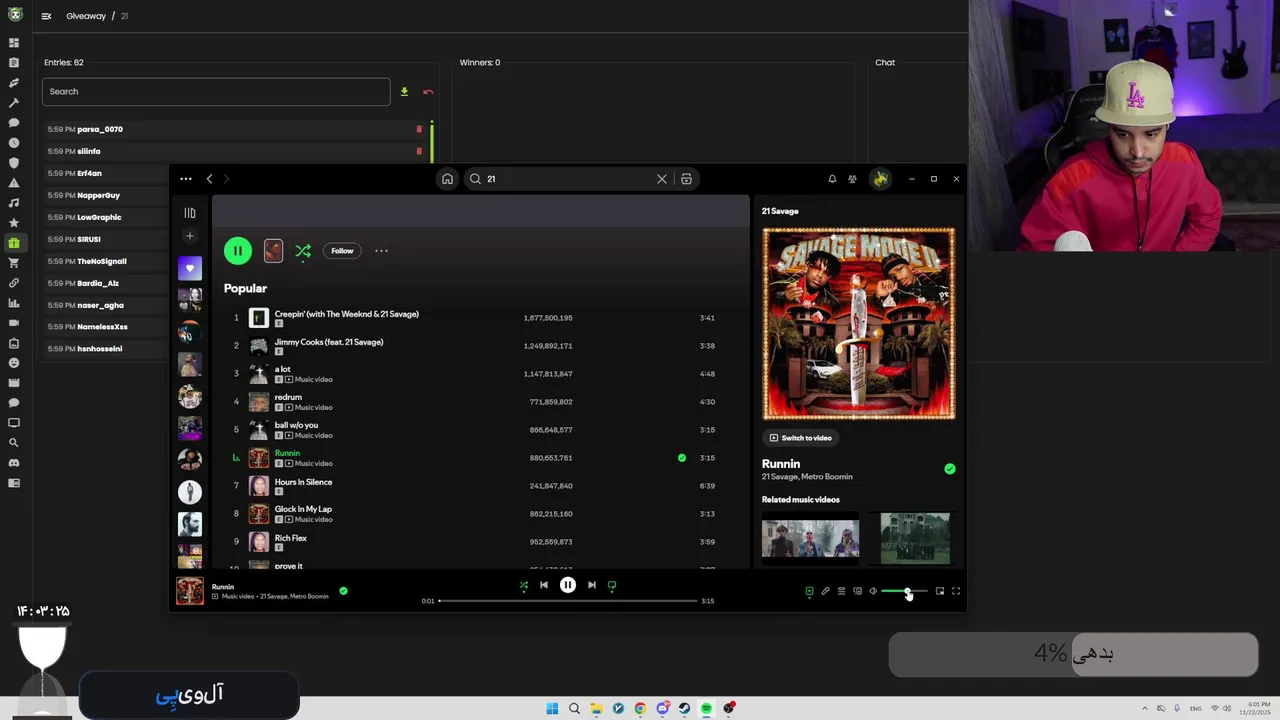Mute the Spotify volume
This screenshot has height=720, width=1280.
point(873,591)
